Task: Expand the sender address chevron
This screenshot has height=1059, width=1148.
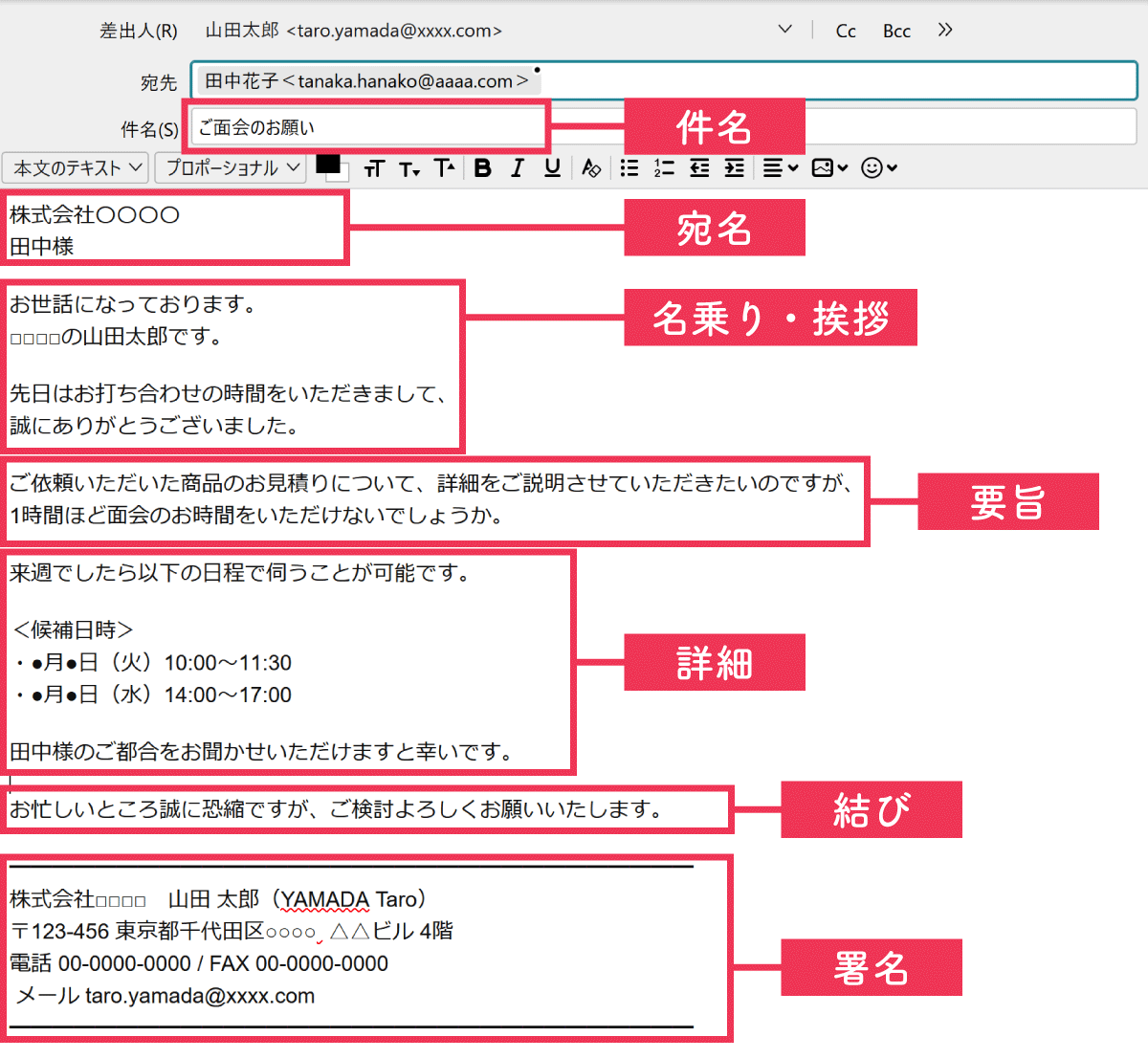Action: (785, 30)
